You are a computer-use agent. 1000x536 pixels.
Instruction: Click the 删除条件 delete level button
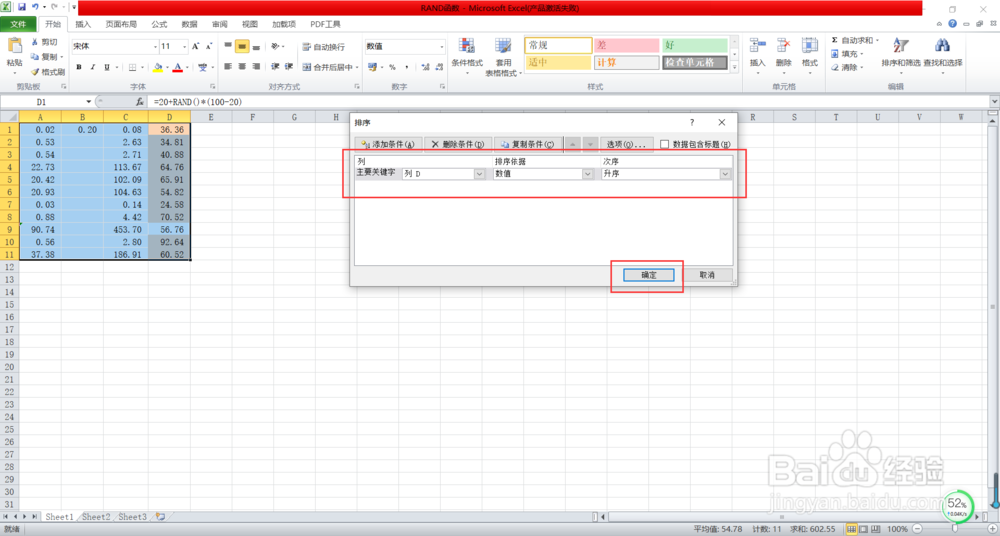[458, 145]
